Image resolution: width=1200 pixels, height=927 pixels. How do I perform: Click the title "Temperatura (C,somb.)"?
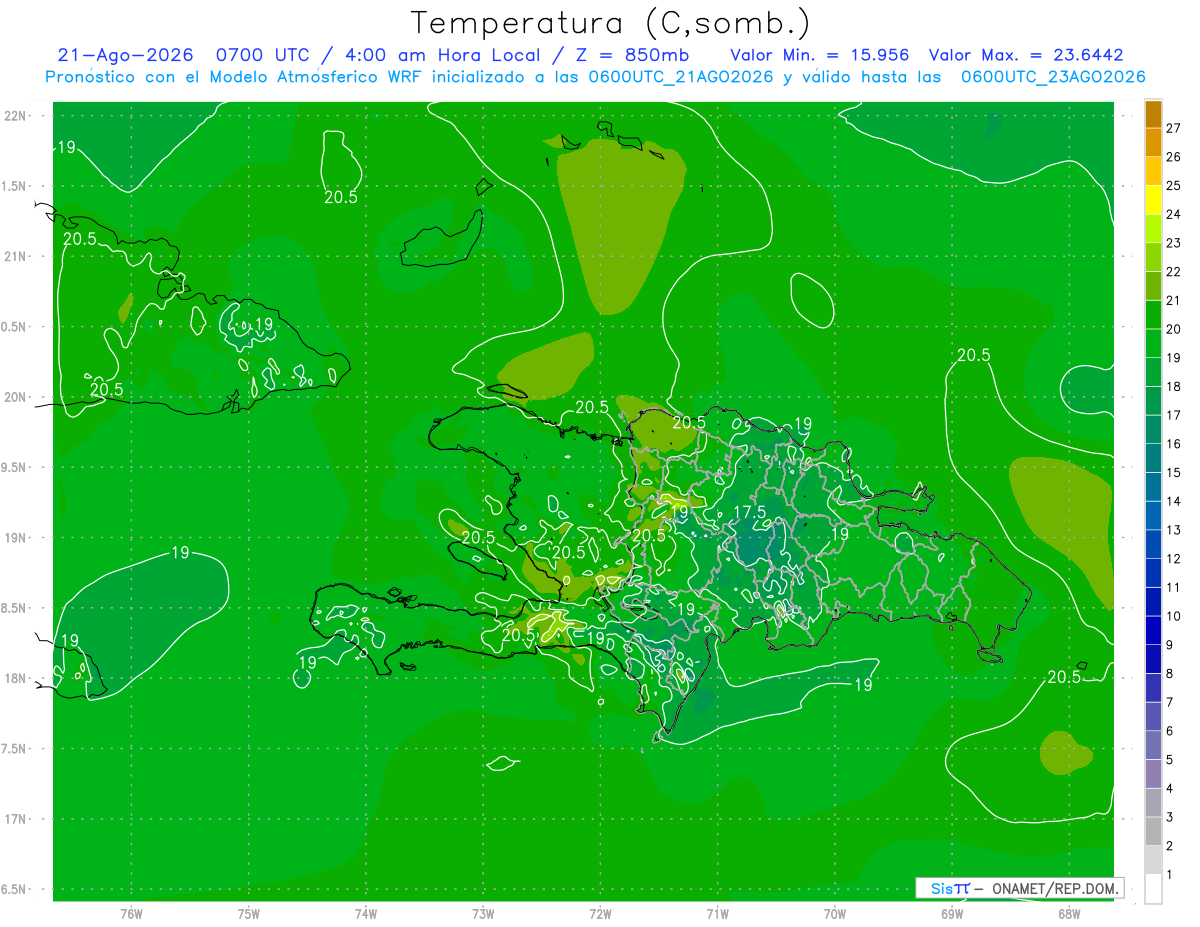[x=610, y=23]
